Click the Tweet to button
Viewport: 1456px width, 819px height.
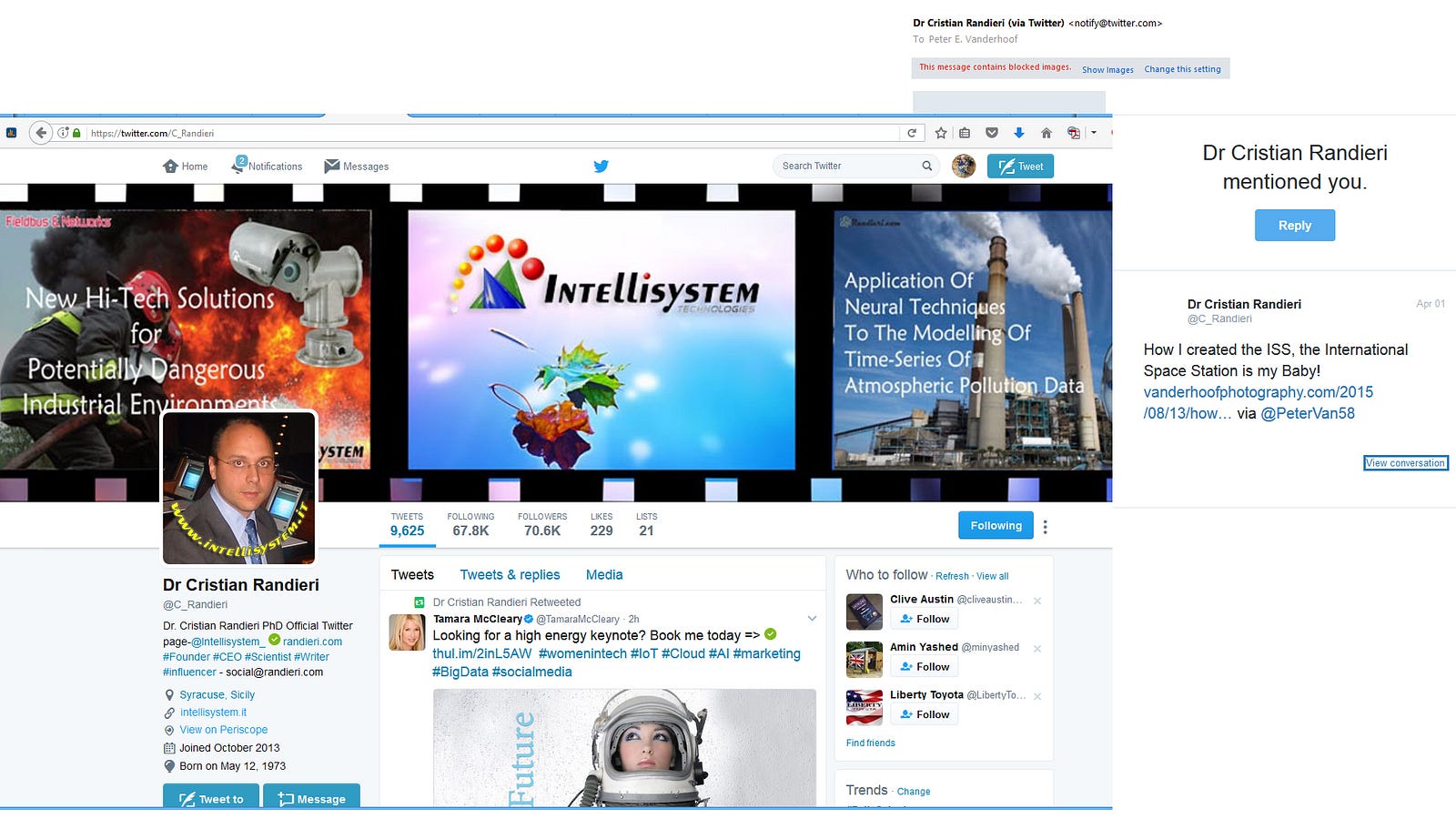[x=211, y=797]
